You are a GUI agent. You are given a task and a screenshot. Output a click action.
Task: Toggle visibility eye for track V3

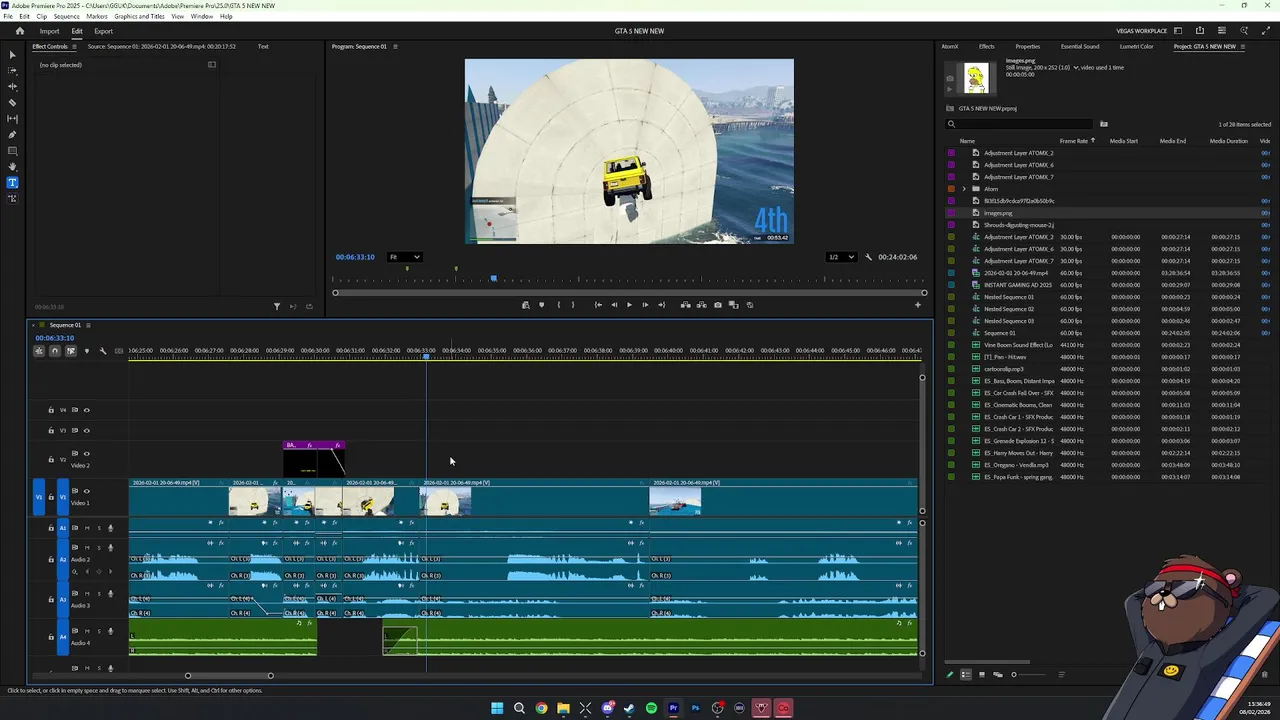[86, 431]
